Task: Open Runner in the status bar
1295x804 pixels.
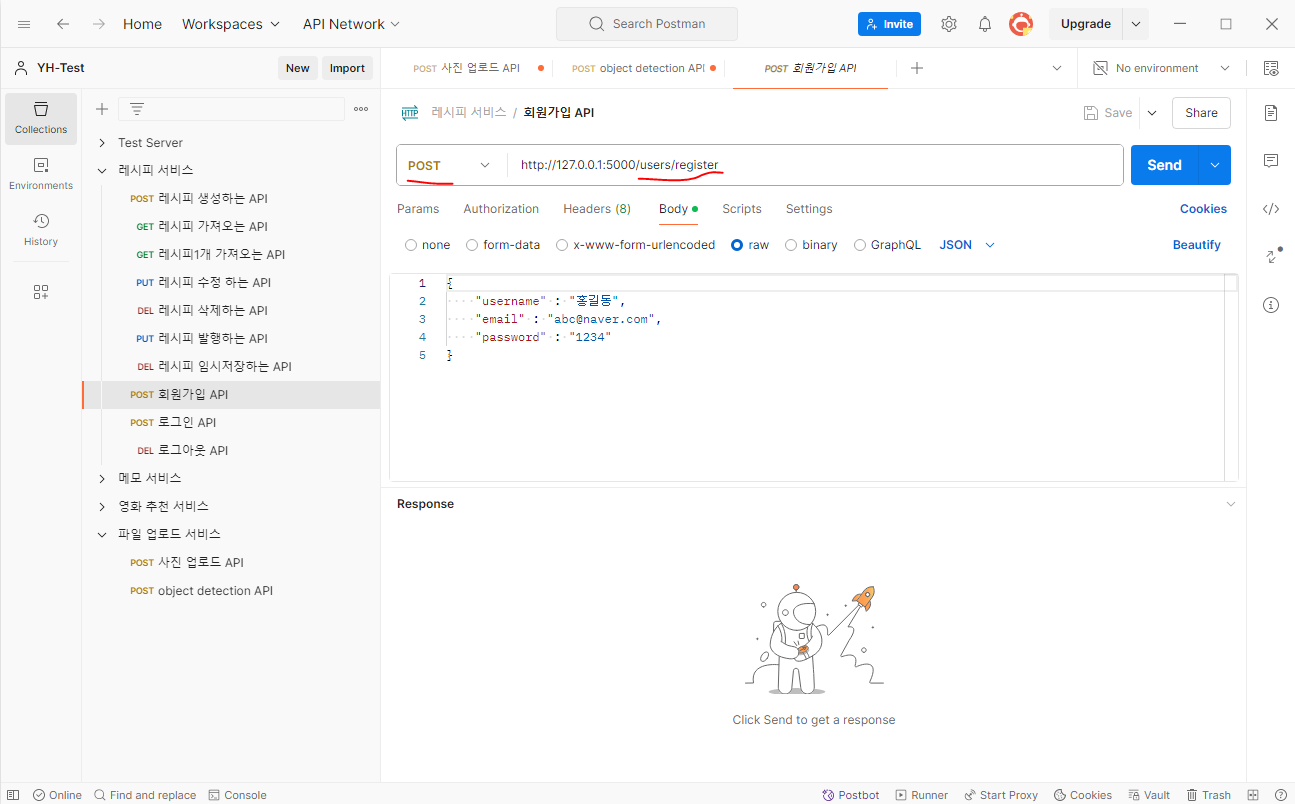Action: pyautogui.click(x=921, y=795)
